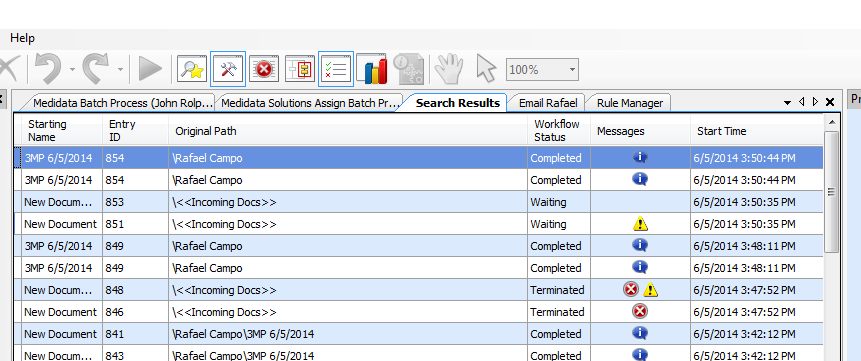Select the arrow pointer tool
Screen dimensions: 861x361
(487, 69)
